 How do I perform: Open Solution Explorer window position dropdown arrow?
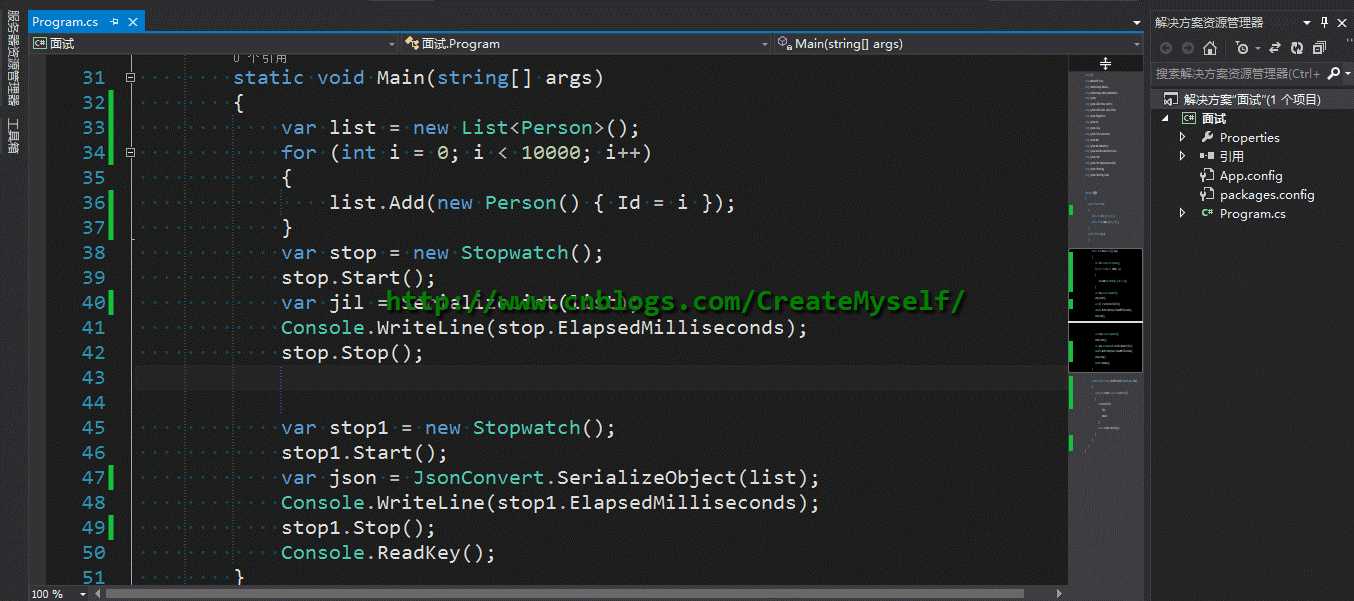click(1307, 22)
